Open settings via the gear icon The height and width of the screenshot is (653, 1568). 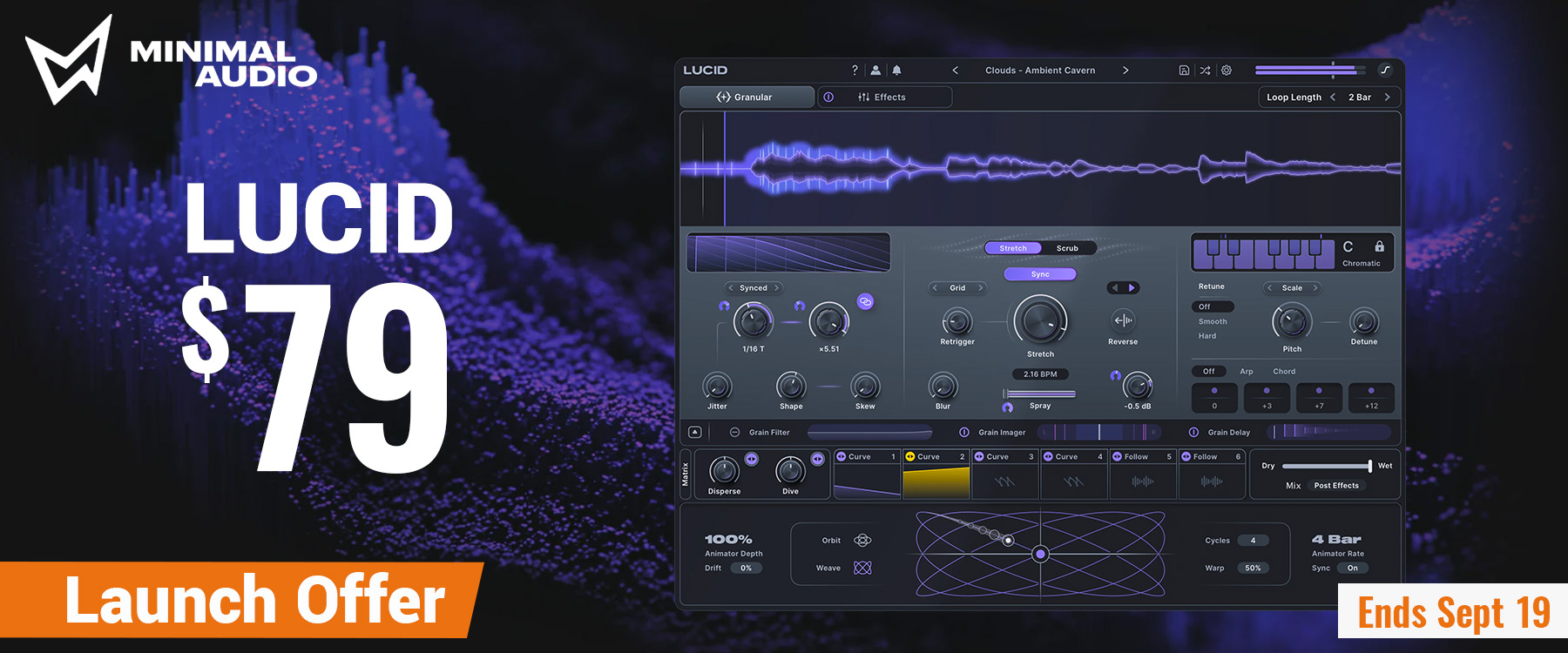pos(1227,71)
